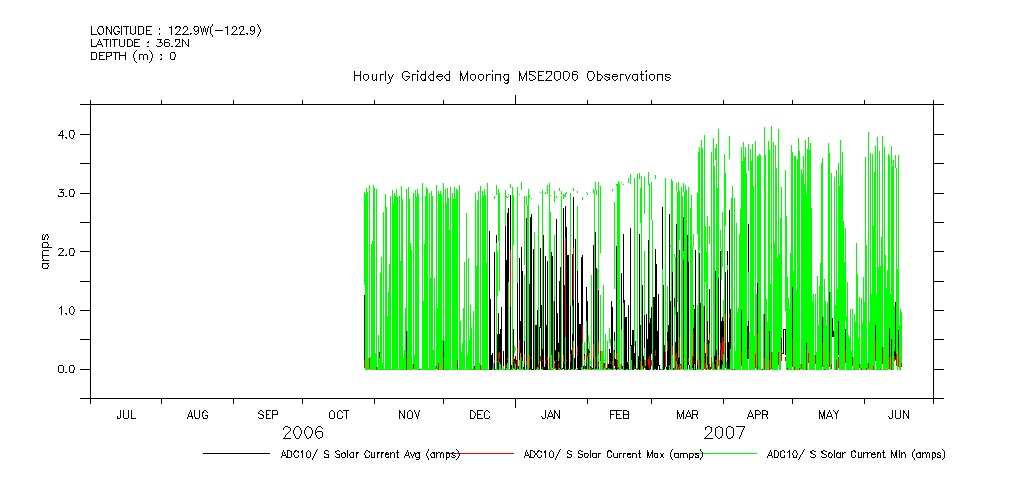Select the DEC month label on the time axis
Image resolution: width=1009 pixels, height=504 pixels.
point(480,414)
